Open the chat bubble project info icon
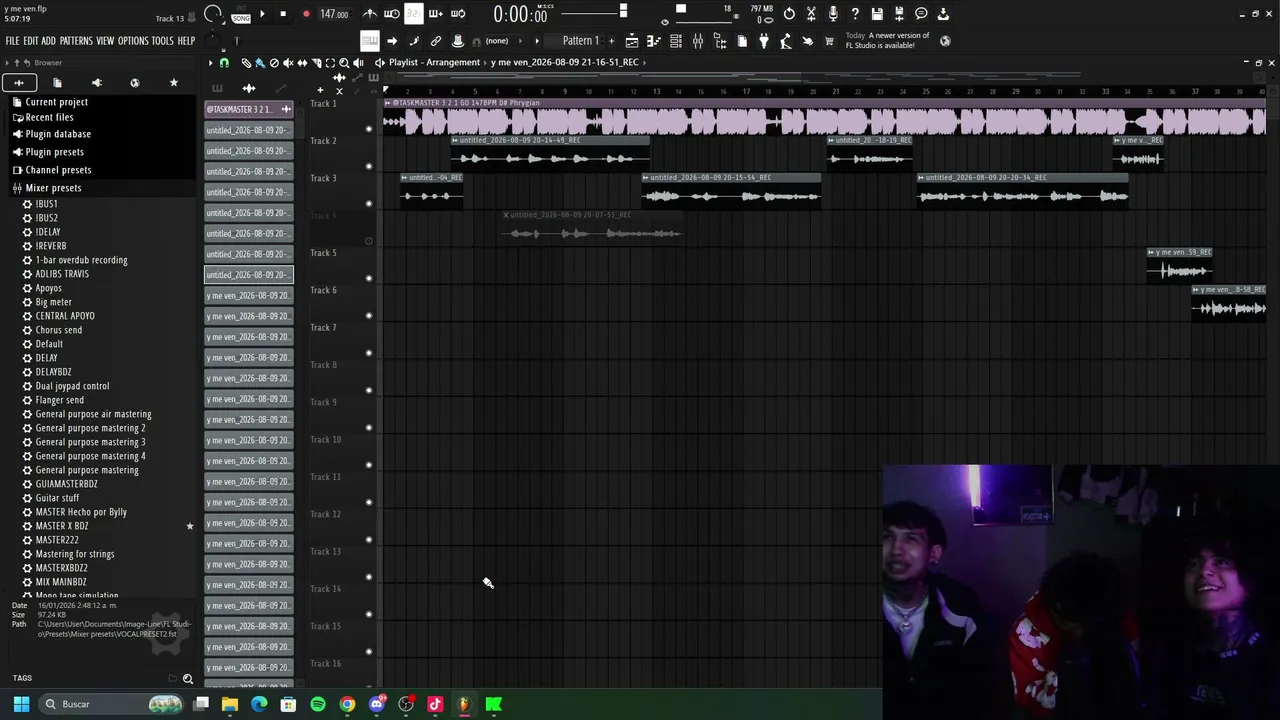This screenshot has height=720, width=1280. coord(921,14)
